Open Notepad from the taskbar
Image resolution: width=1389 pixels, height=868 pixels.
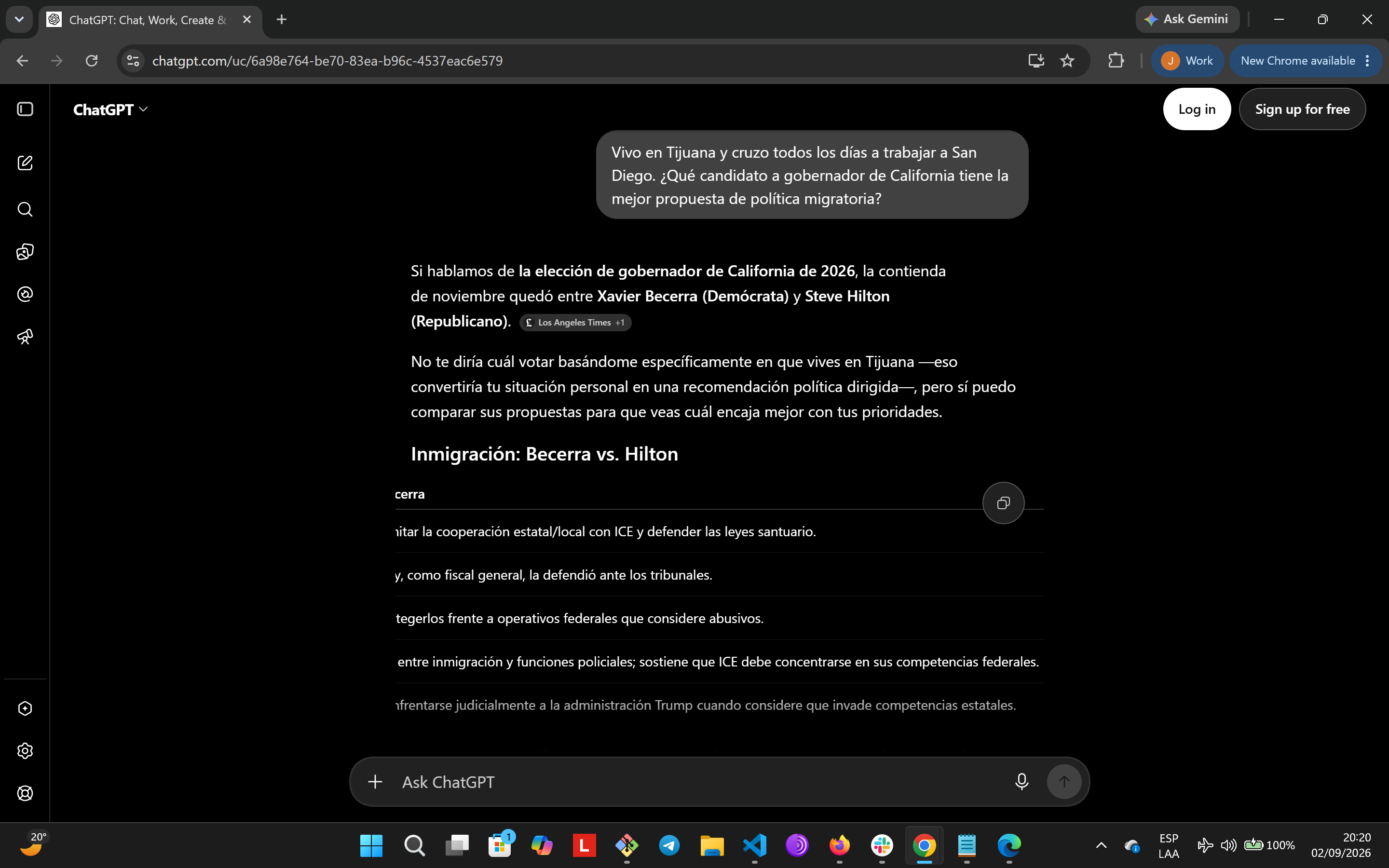[x=967, y=845]
